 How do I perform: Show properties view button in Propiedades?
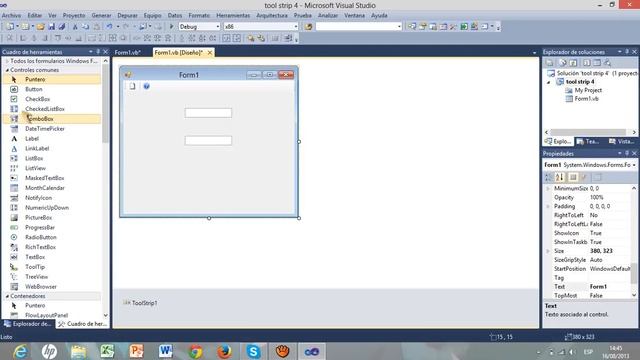[573, 177]
